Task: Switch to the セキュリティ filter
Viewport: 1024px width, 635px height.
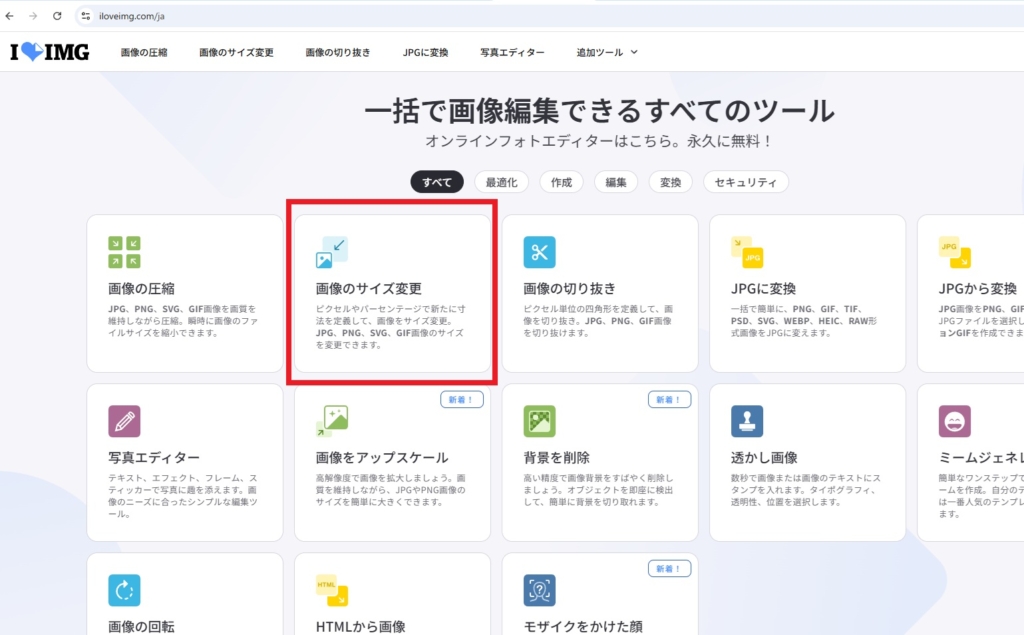Action: (745, 182)
